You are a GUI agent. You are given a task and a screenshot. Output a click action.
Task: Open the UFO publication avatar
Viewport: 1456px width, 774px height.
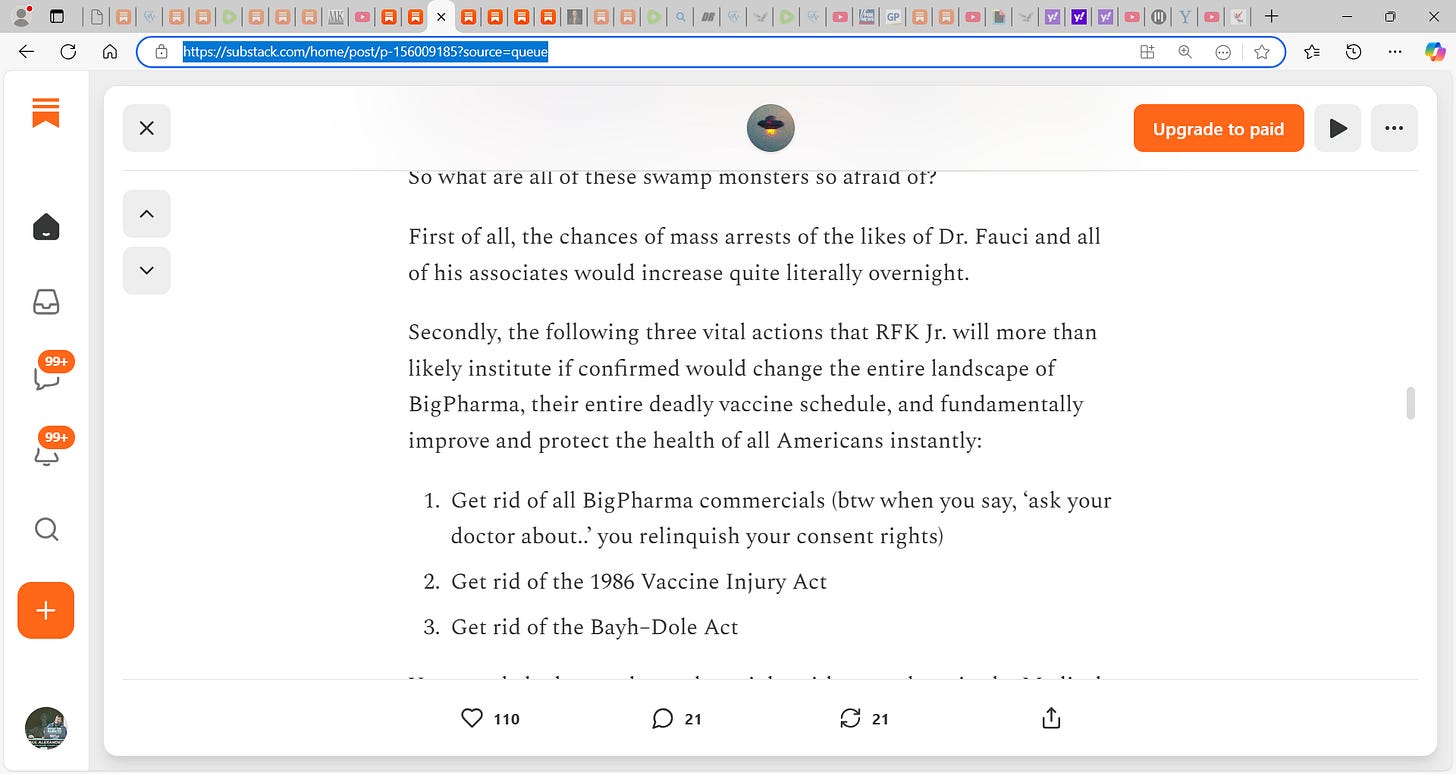click(x=770, y=128)
